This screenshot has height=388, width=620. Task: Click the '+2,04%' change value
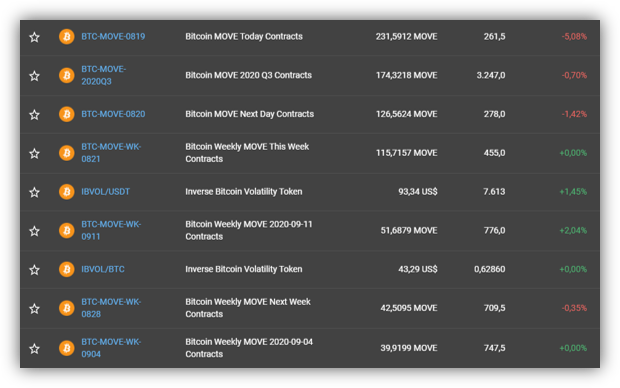pyautogui.click(x=573, y=230)
